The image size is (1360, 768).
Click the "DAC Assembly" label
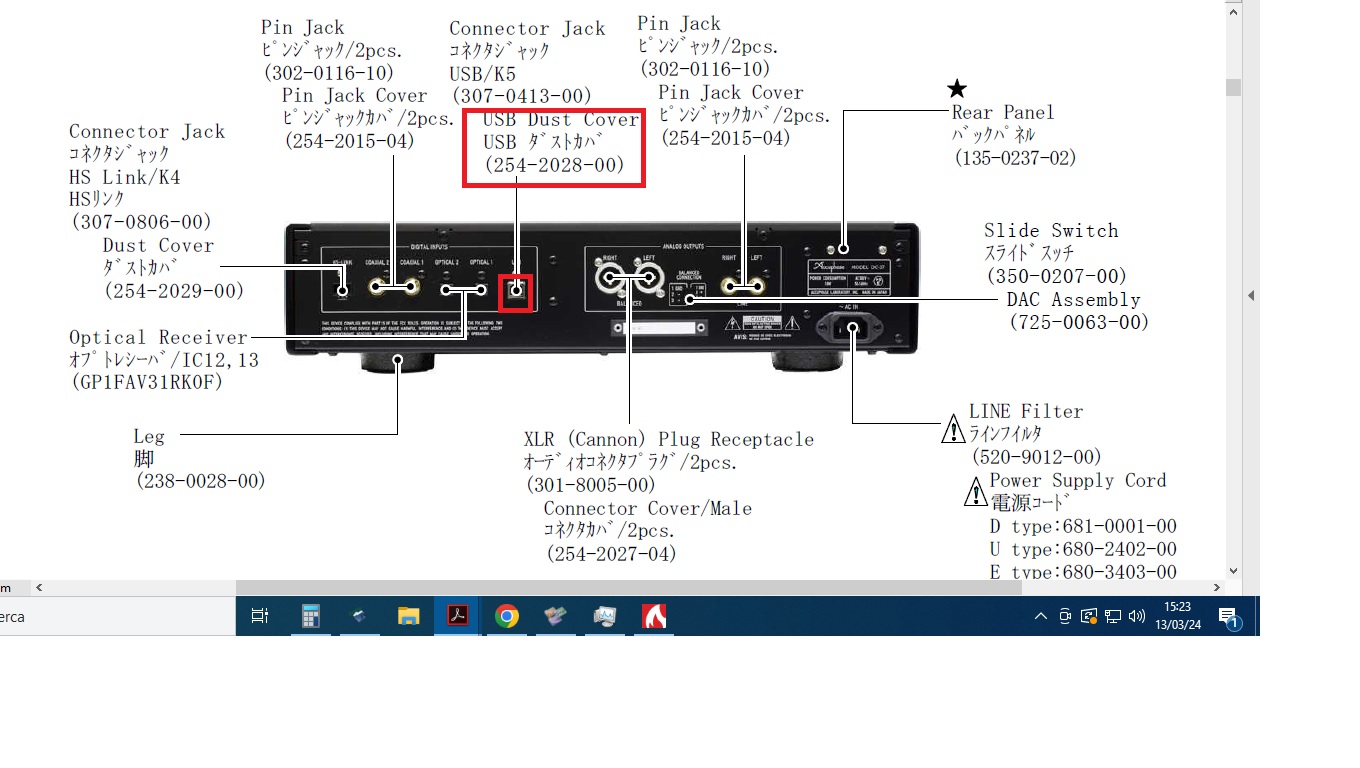click(x=1073, y=299)
